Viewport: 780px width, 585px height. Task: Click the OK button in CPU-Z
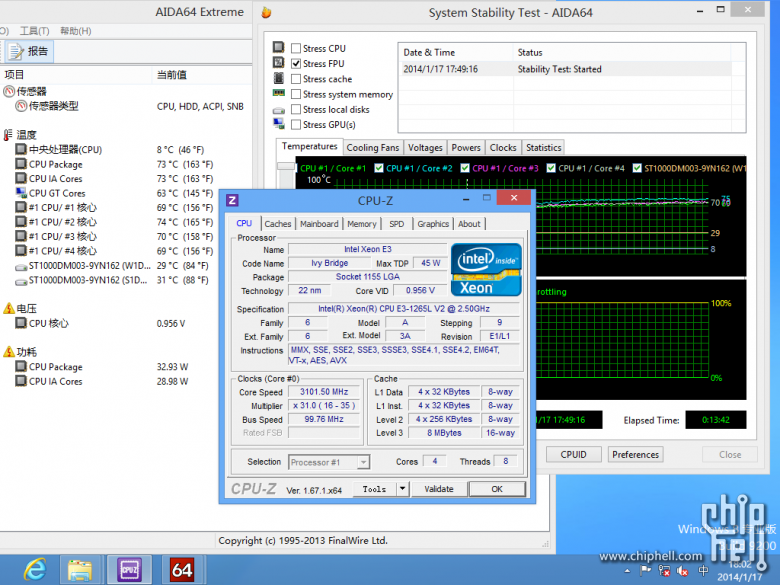pyautogui.click(x=497, y=489)
